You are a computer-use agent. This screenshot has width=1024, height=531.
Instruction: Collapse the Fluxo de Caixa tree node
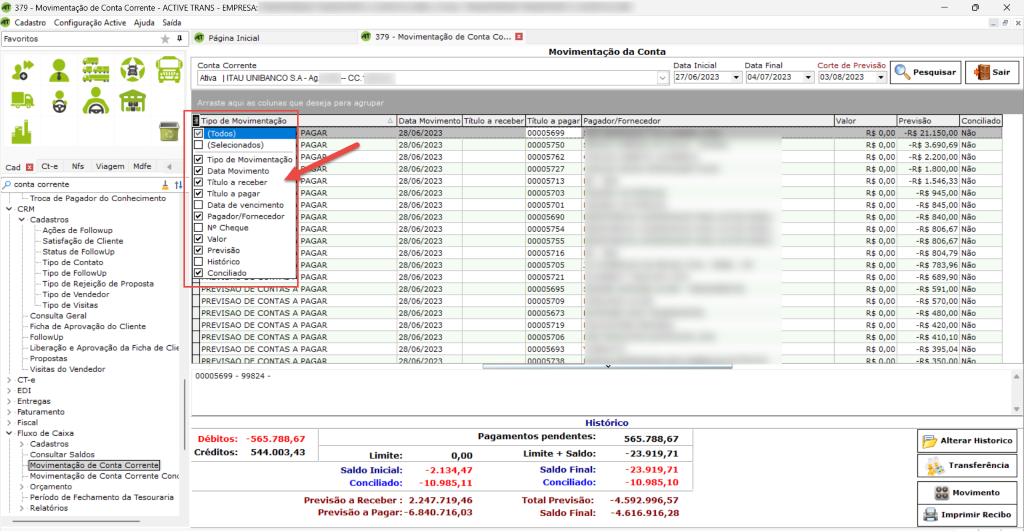click(x=9, y=433)
